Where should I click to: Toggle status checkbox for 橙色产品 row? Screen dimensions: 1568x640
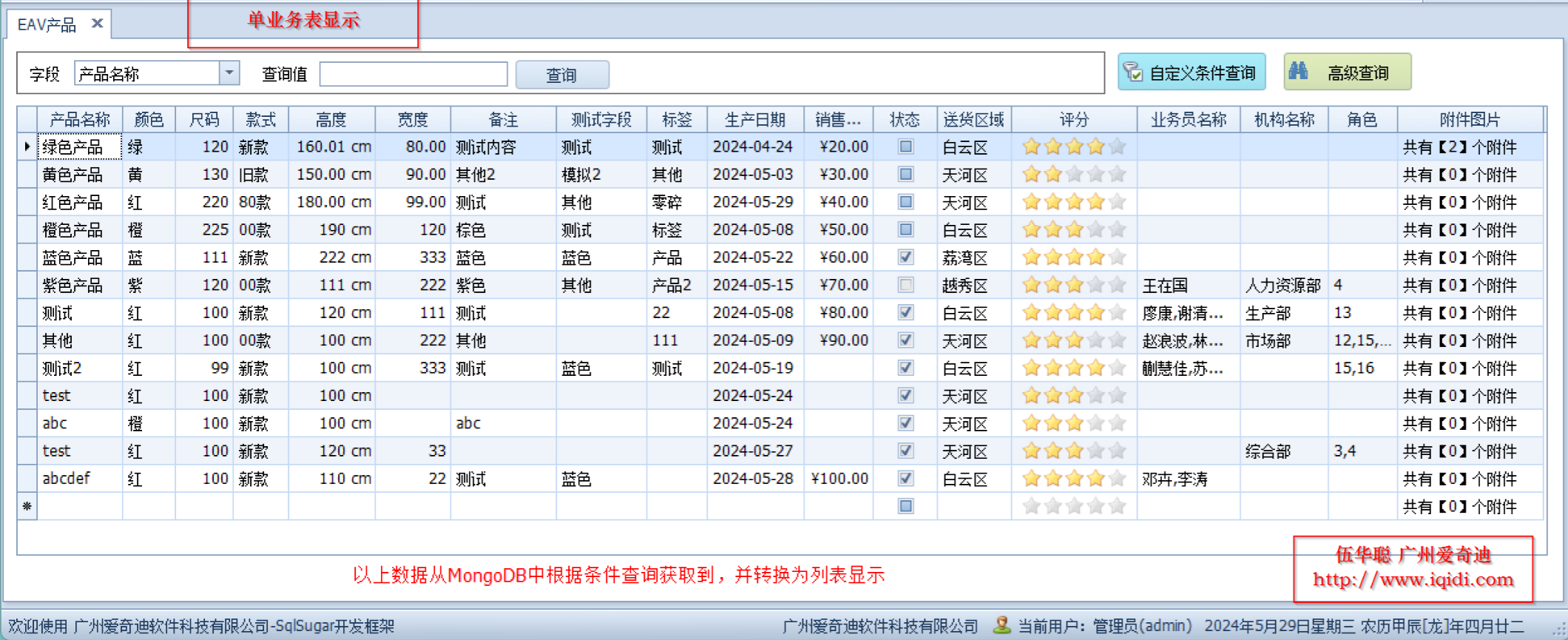click(x=905, y=229)
